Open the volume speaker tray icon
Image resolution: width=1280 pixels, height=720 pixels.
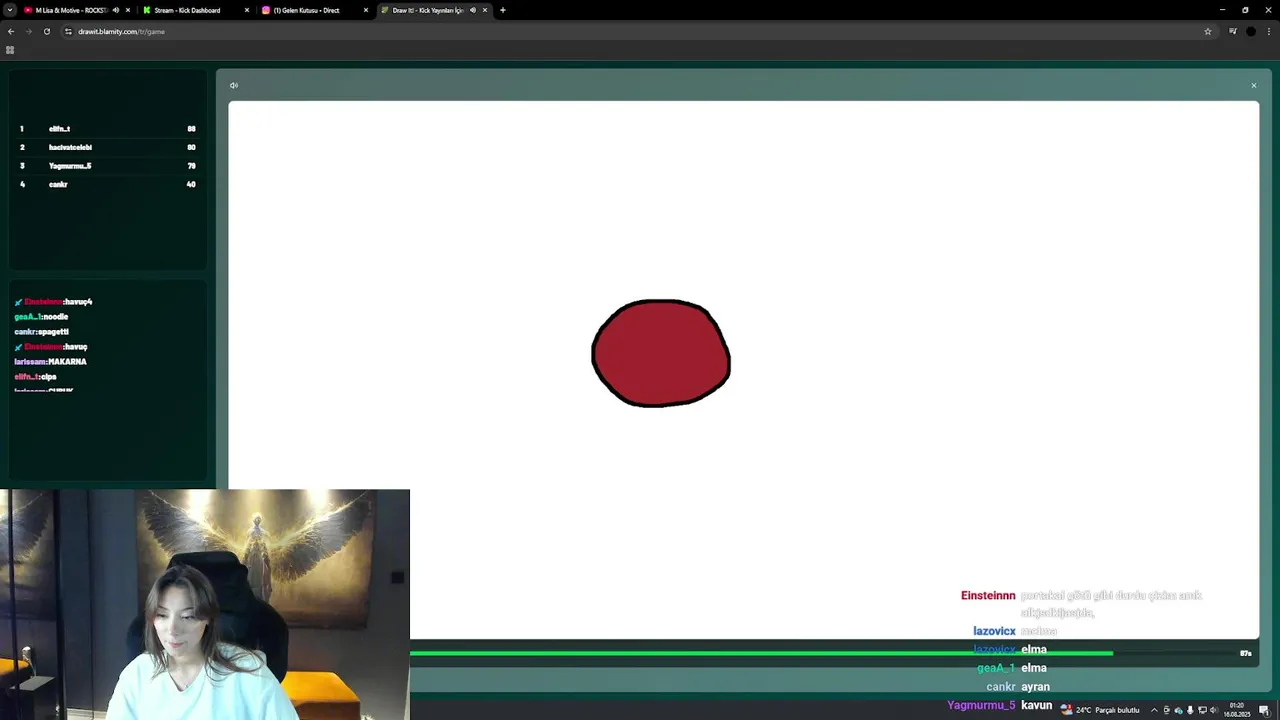click(1214, 710)
